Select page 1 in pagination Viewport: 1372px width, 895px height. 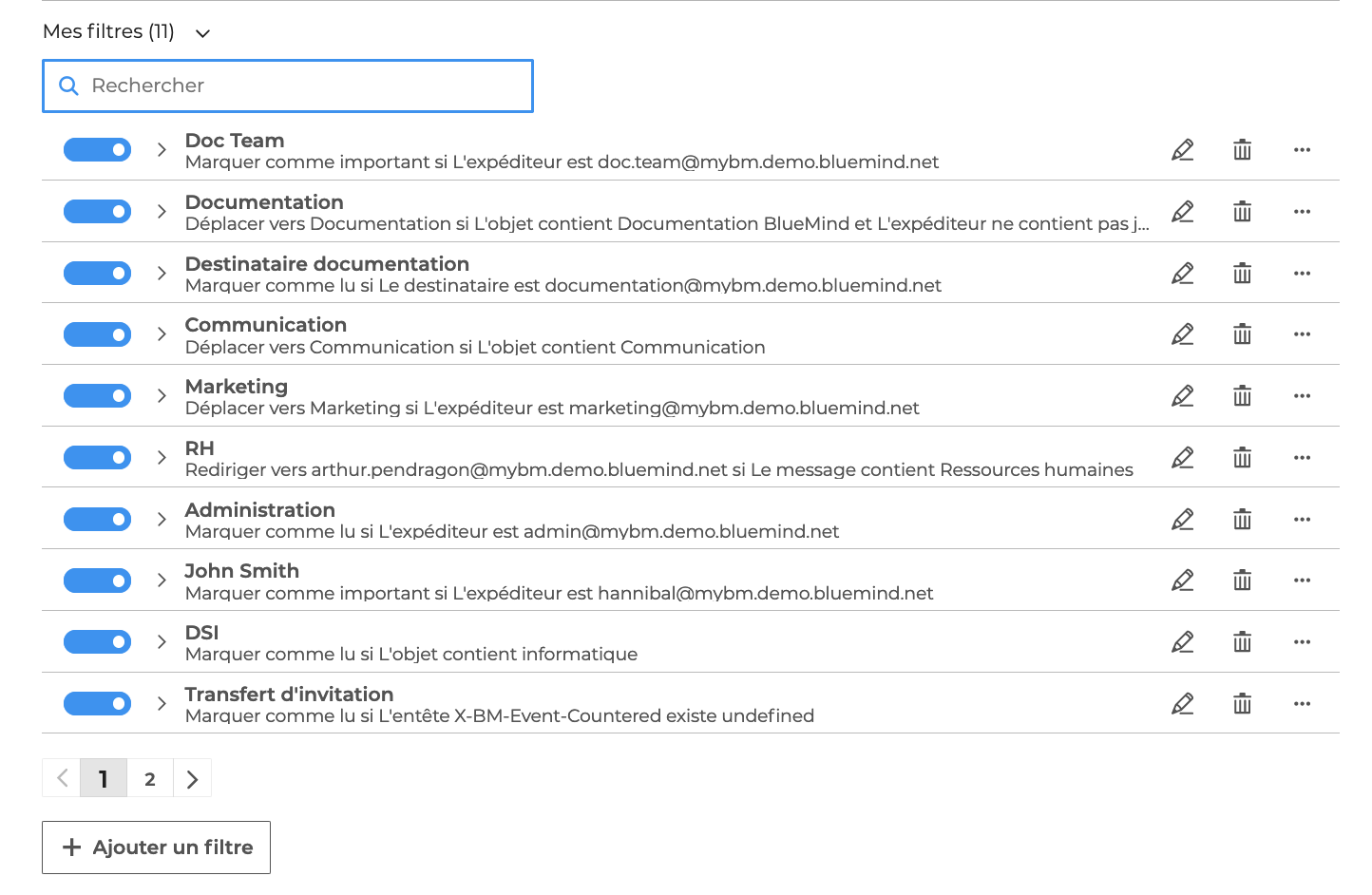[104, 779]
